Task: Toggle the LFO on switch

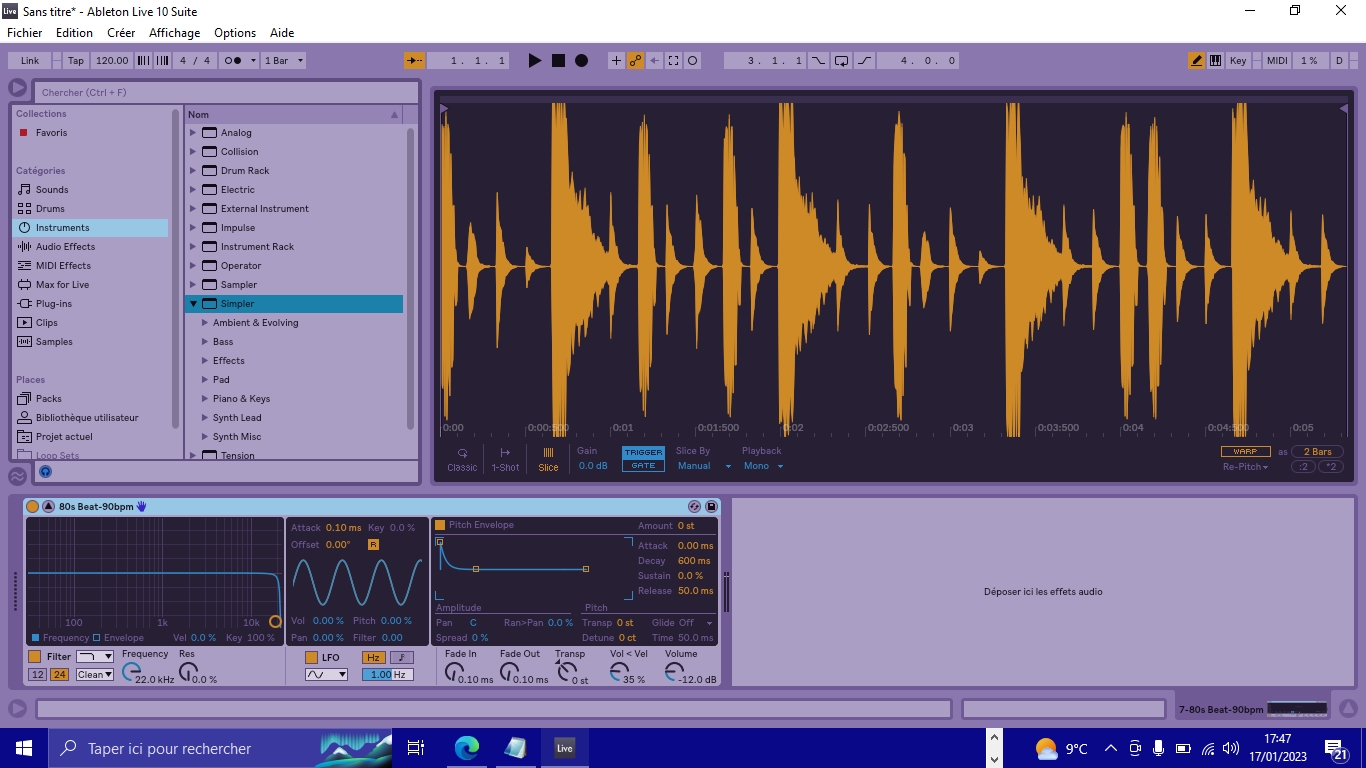Action: pyautogui.click(x=311, y=658)
